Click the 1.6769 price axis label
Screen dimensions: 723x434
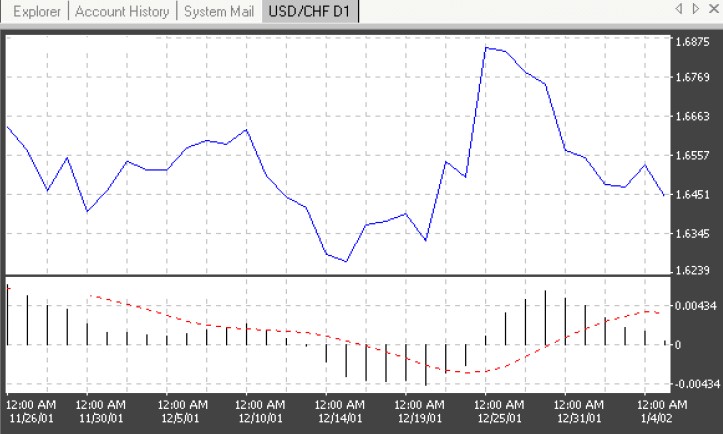693,77
